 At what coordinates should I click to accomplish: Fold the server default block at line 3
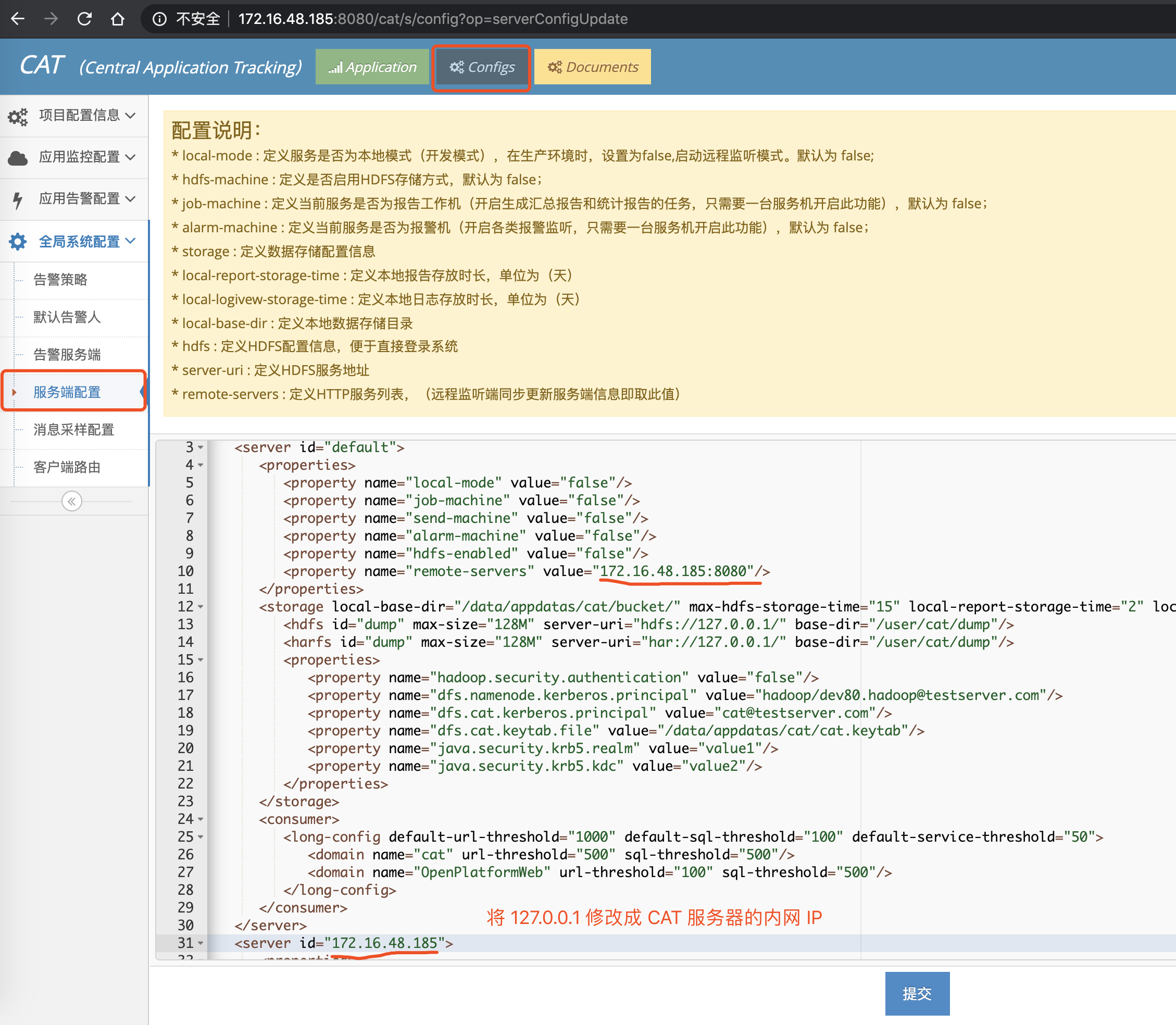pos(201,447)
